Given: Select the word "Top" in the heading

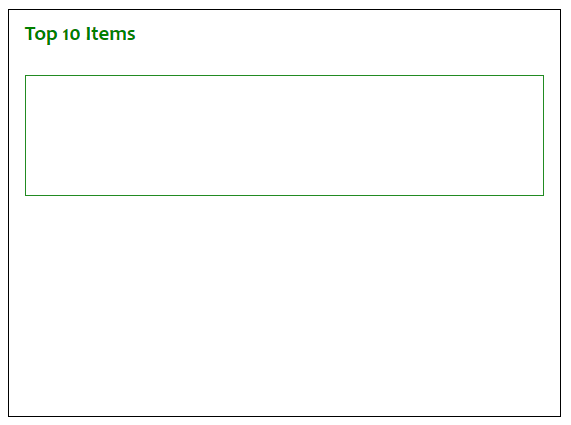Looking at the screenshot, I should (41, 35).
